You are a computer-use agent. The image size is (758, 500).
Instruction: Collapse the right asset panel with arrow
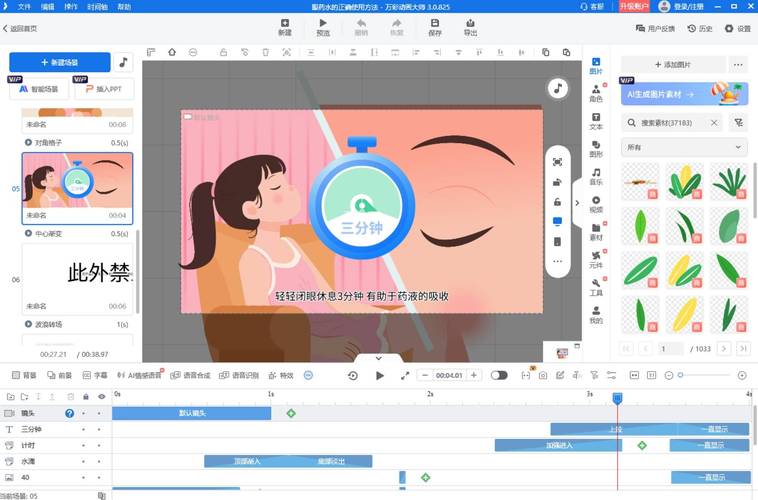577,203
